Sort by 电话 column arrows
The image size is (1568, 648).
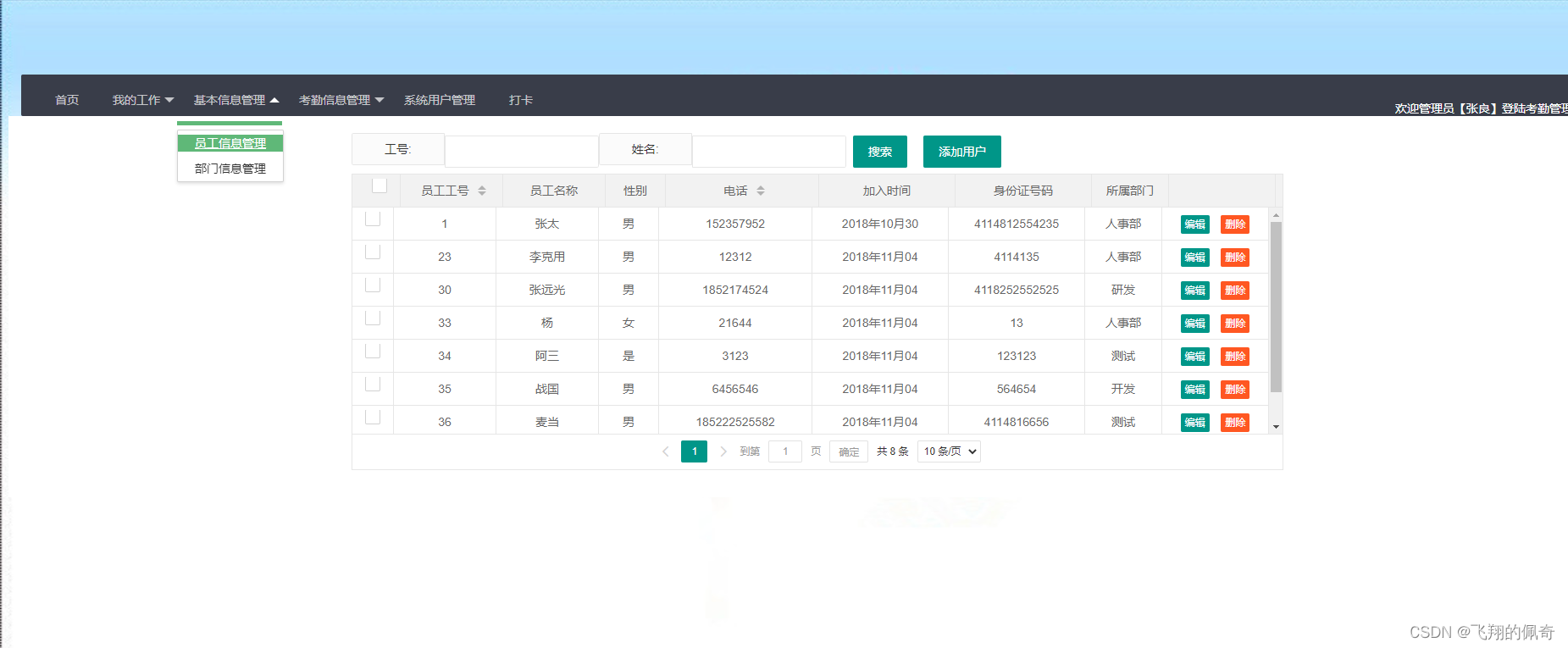tap(761, 191)
